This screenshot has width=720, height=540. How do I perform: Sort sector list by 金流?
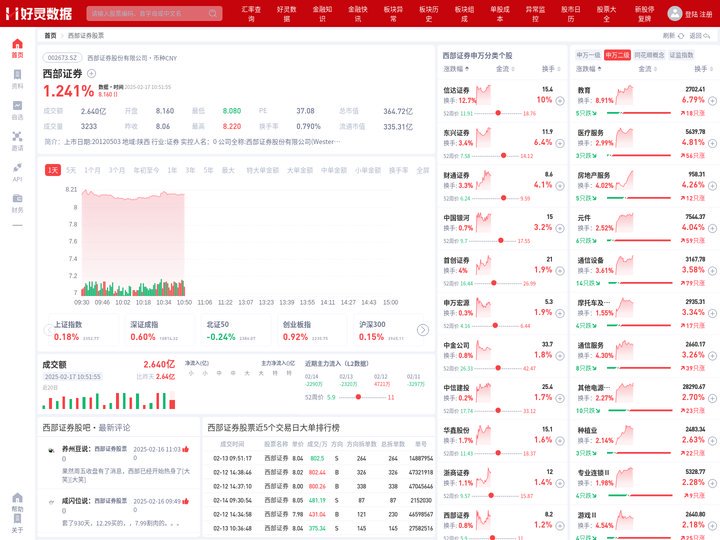(x=647, y=69)
